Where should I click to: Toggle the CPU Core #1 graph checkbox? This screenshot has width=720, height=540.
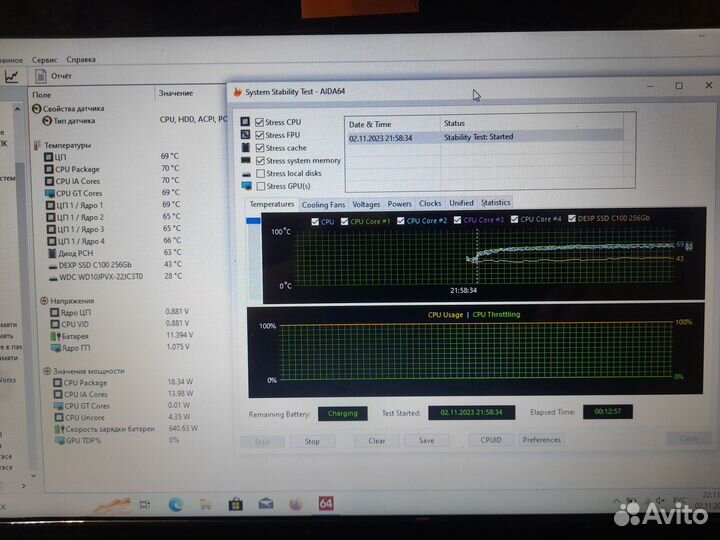click(x=344, y=221)
